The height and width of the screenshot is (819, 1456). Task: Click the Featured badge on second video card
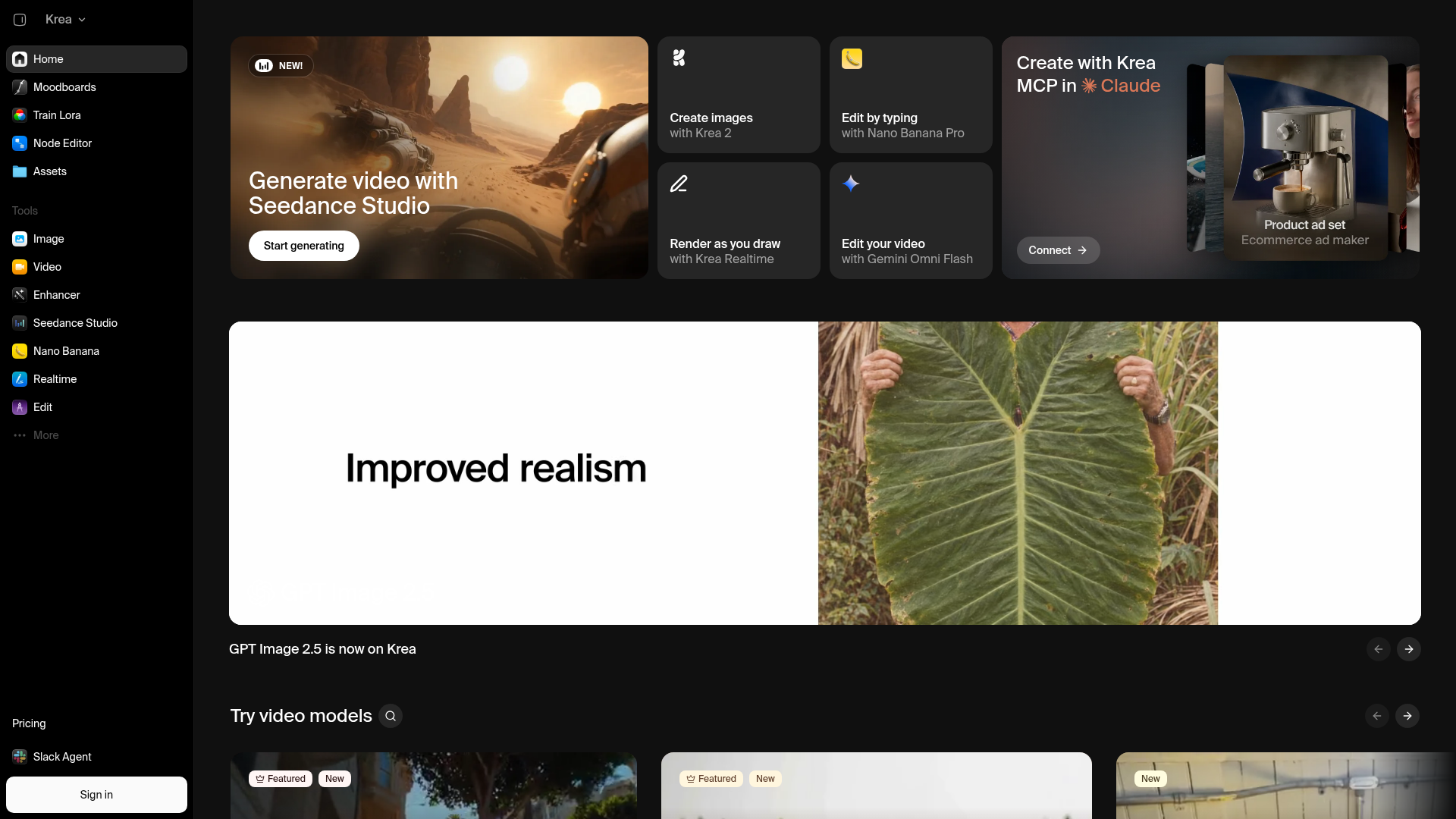pos(711,779)
